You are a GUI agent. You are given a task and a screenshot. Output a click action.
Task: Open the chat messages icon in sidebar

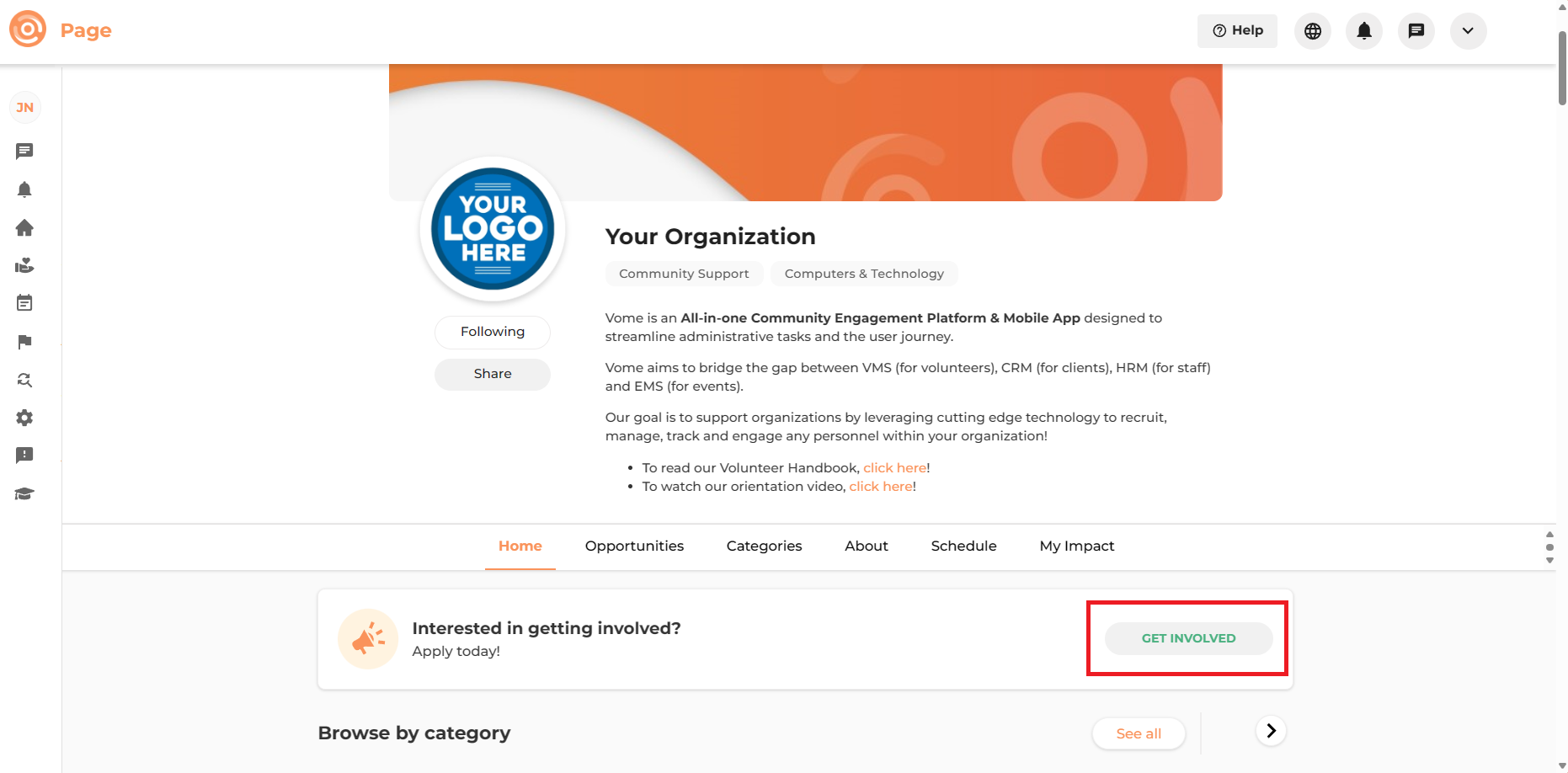(x=24, y=152)
